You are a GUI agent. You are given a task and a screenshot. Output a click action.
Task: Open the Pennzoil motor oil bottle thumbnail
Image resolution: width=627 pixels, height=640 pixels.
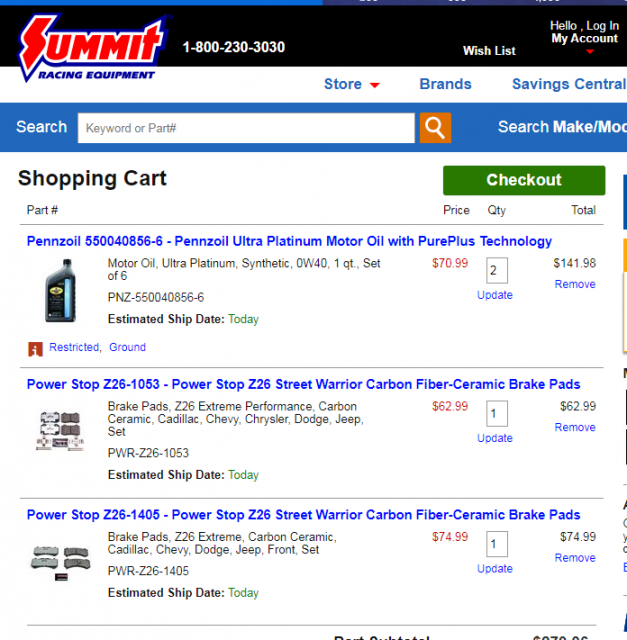point(60,291)
